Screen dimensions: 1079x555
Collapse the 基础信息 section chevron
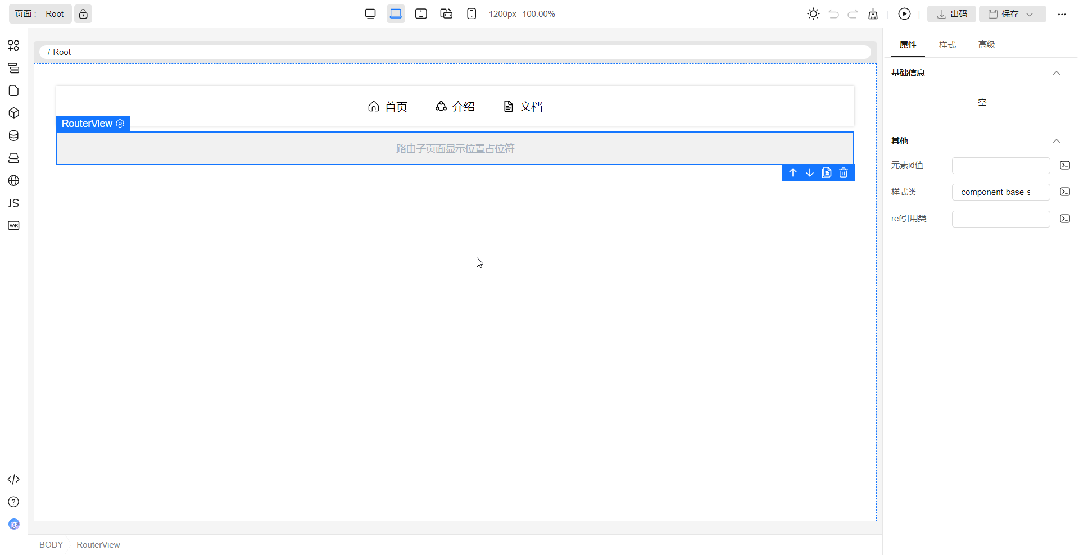1056,73
